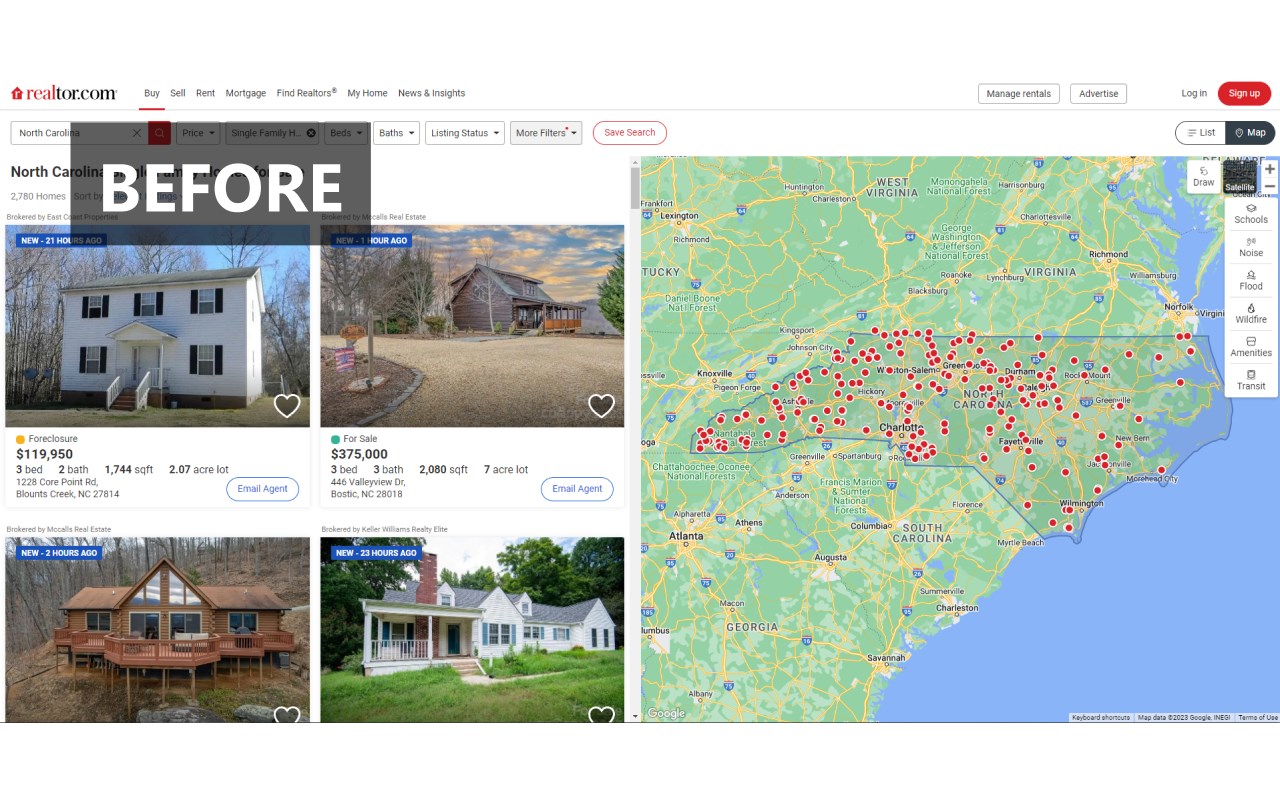Email Agent for 446 Valleyview Dr
1280x800 pixels.
click(577, 489)
